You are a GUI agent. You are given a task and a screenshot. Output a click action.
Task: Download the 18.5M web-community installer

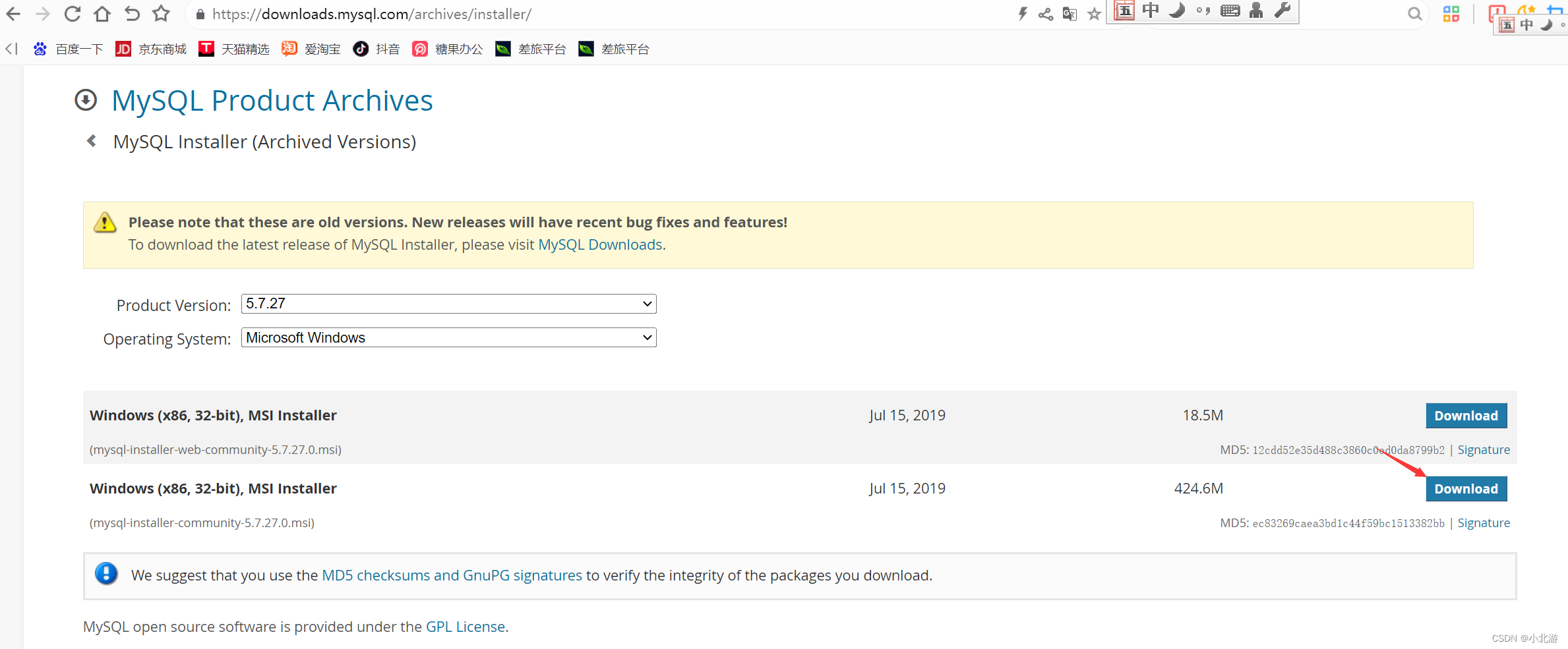tap(1466, 416)
